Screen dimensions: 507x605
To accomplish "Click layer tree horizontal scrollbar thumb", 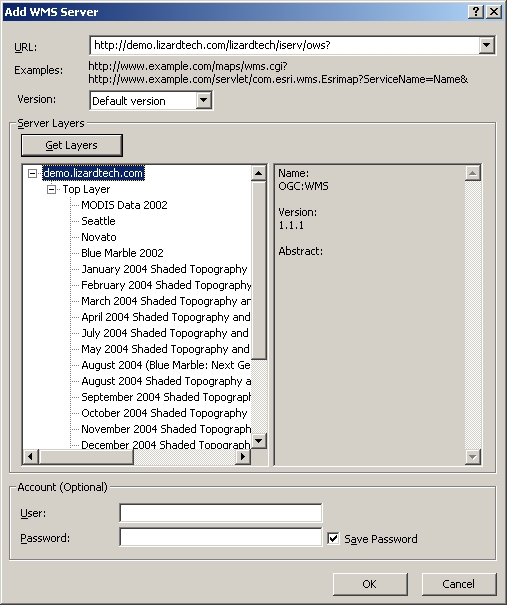I will pos(86,457).
